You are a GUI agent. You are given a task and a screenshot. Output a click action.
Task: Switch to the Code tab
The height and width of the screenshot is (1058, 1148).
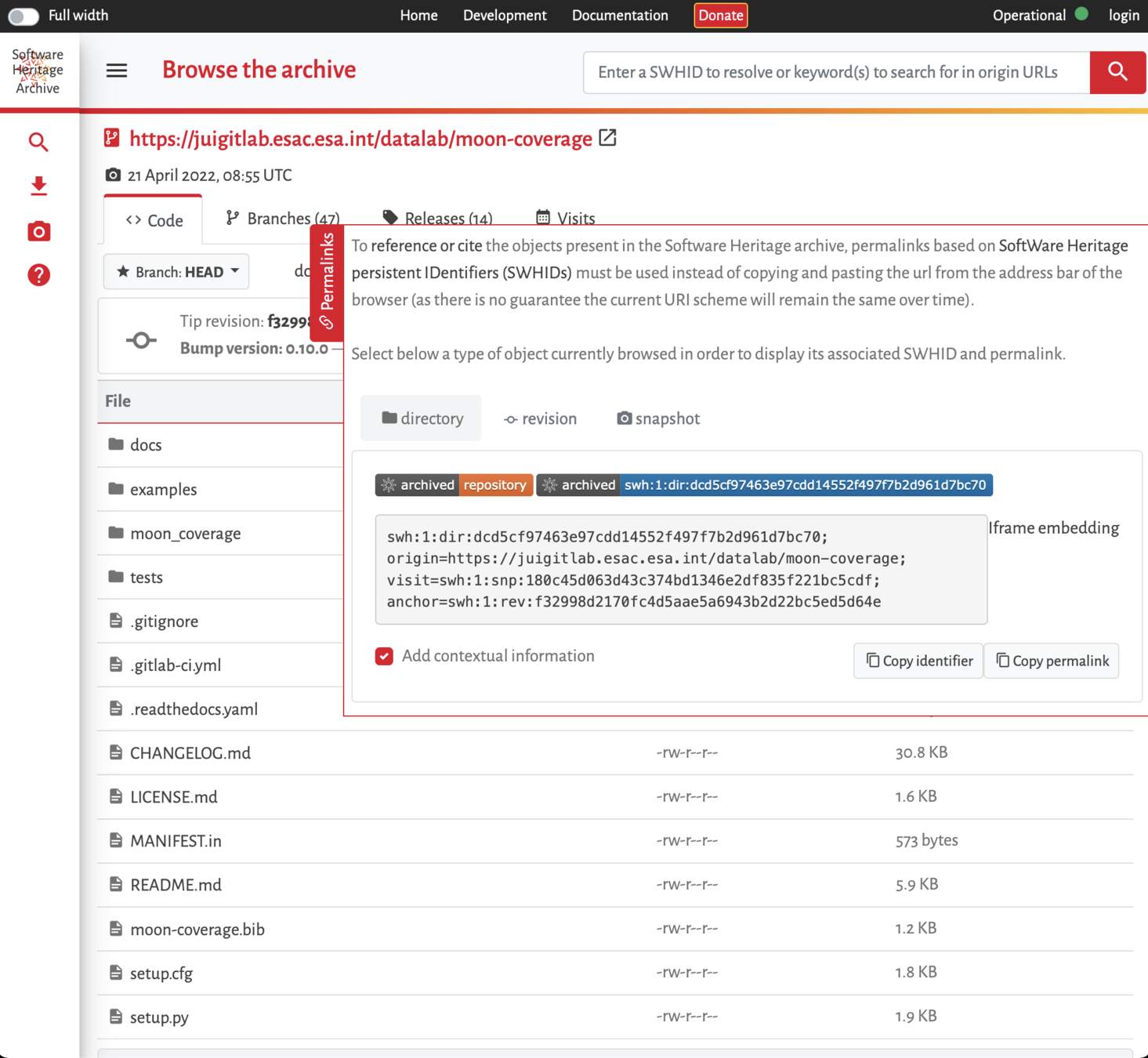coord(154,220)
